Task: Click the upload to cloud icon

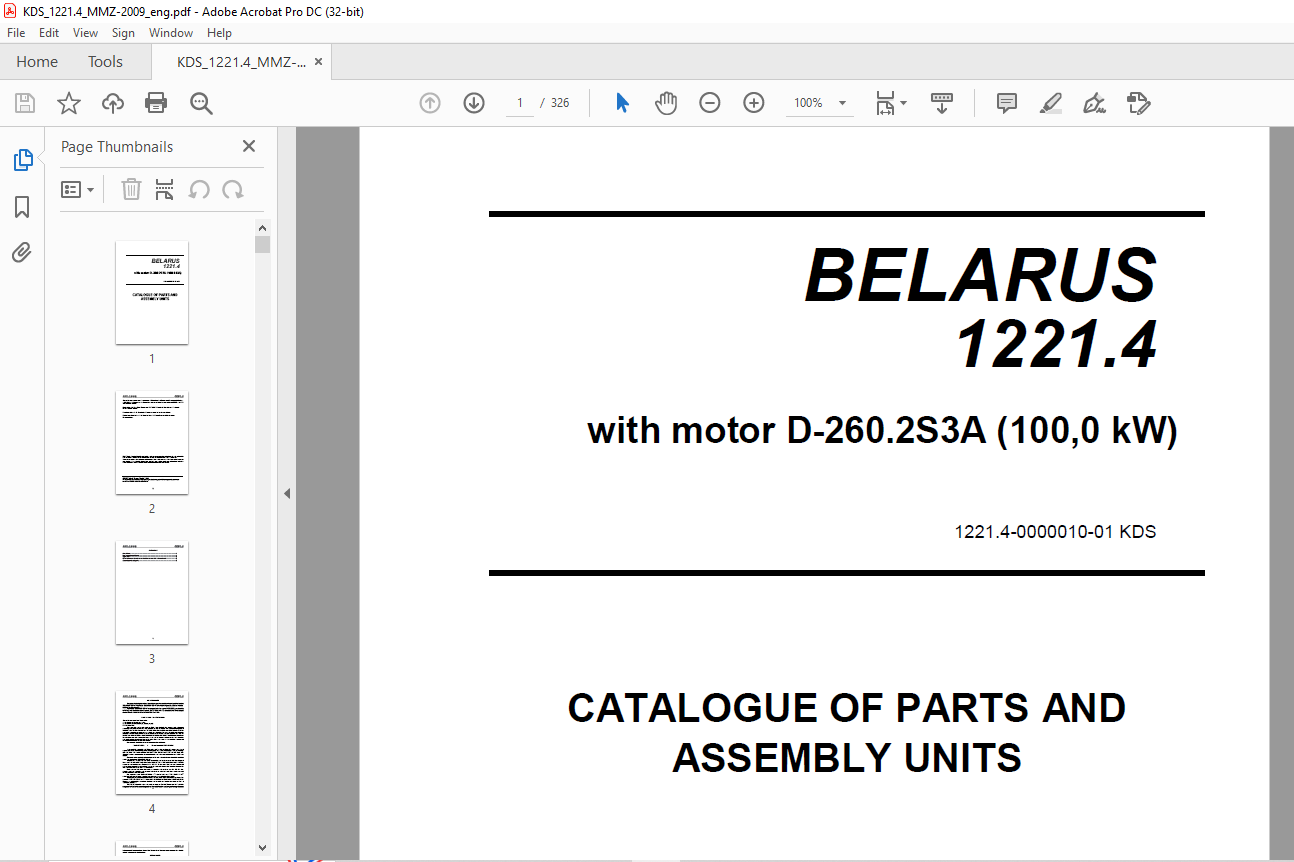Action: (112, 103)
